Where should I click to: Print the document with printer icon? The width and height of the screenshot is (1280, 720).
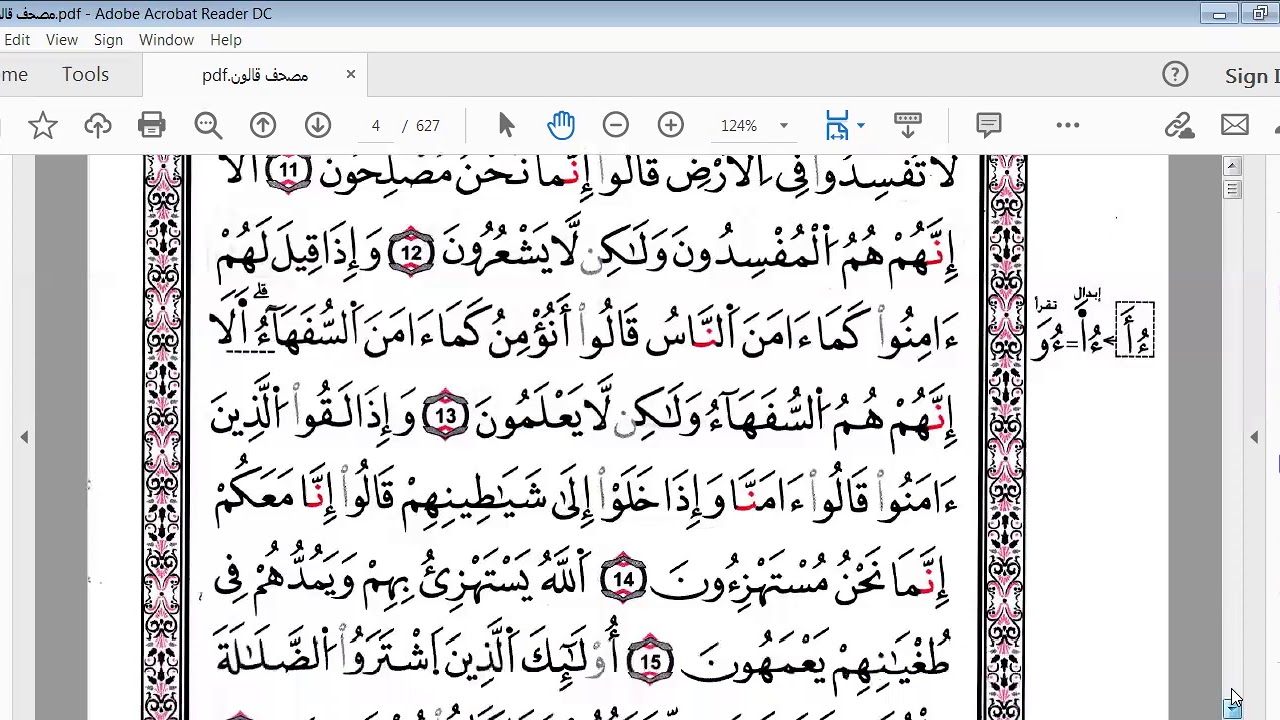[152, 125]
